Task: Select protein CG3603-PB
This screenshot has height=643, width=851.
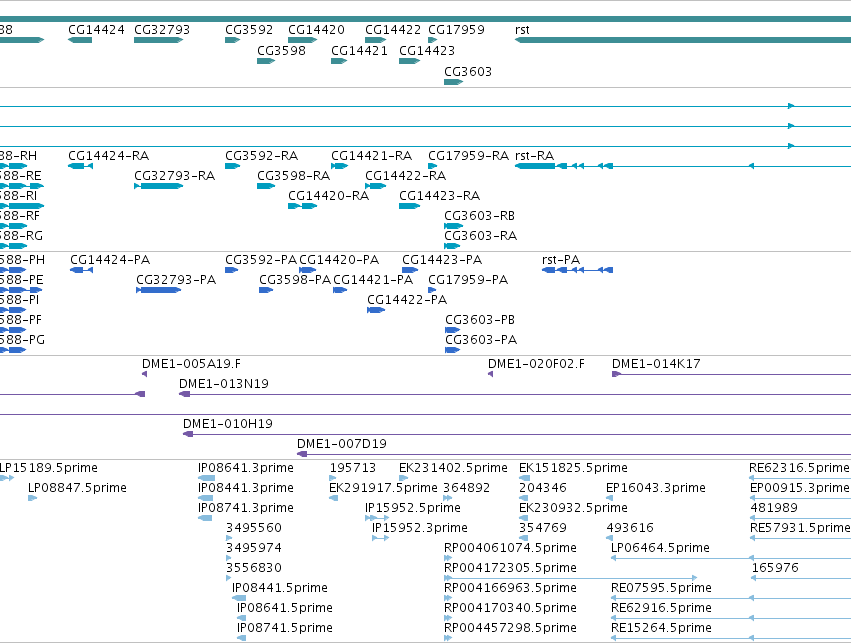Action: 480,320
